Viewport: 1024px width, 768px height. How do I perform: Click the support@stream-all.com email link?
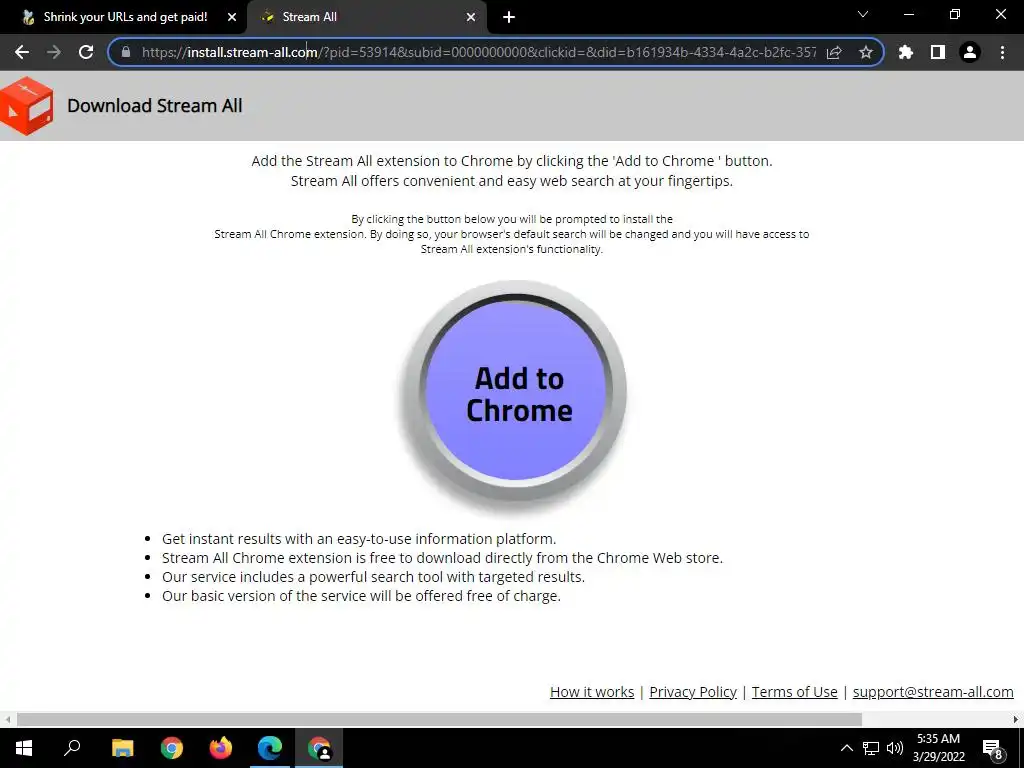(x=933, y=692)
